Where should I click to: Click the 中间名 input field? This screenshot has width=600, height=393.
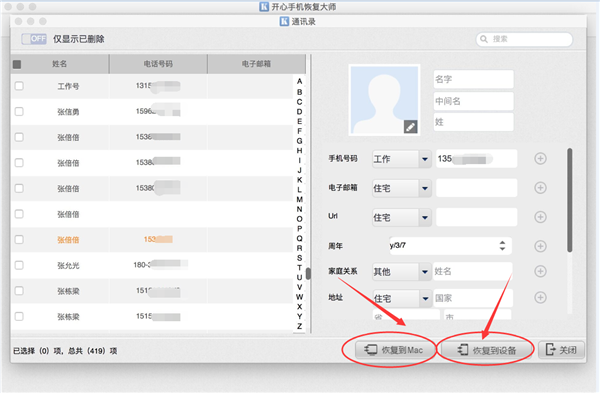click(473, 101)
